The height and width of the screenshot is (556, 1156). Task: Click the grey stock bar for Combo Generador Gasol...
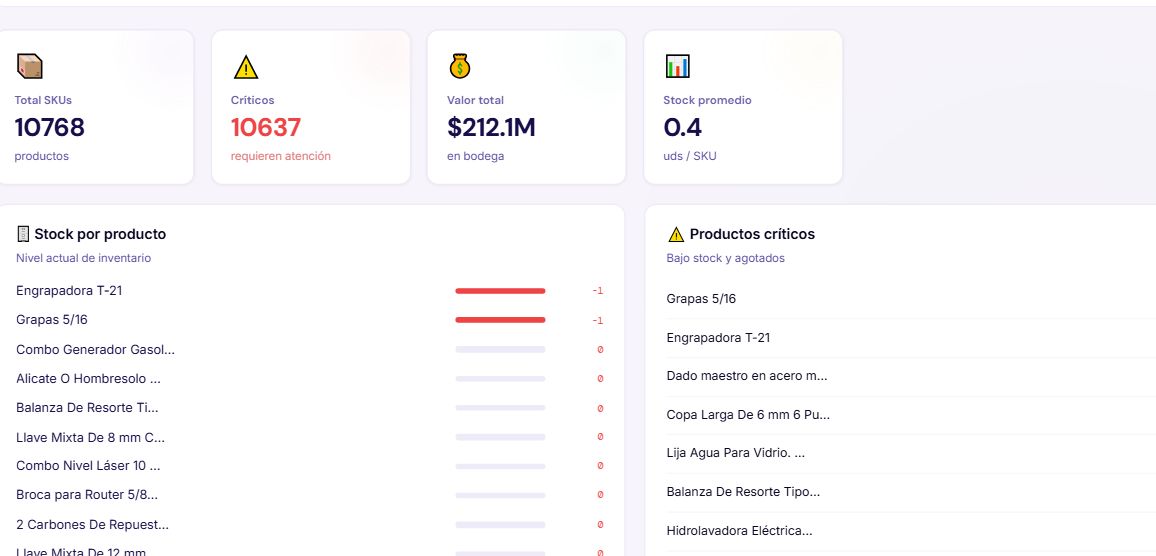coord(500,350)
